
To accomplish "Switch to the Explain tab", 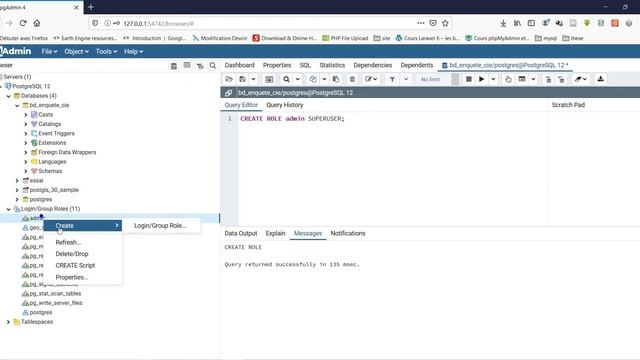I will pos(276,233).
